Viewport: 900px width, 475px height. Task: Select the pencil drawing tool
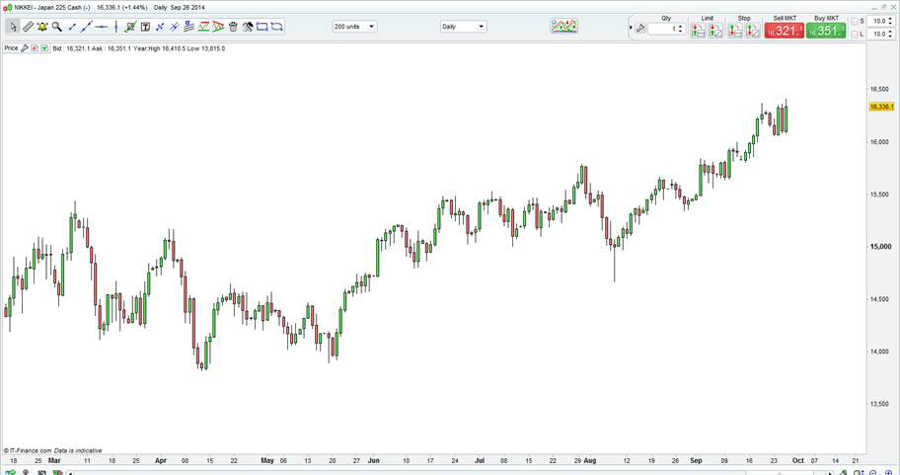pos(28,27)
